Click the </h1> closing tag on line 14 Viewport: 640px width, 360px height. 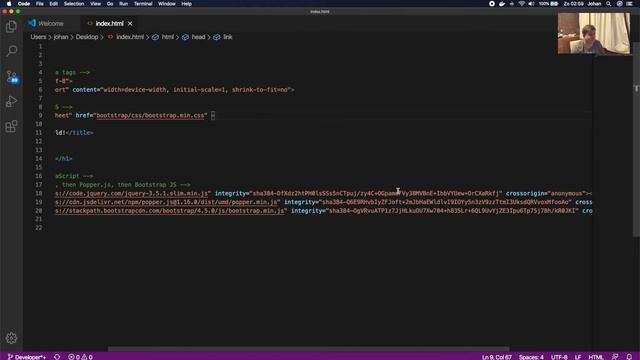[64, 159]
